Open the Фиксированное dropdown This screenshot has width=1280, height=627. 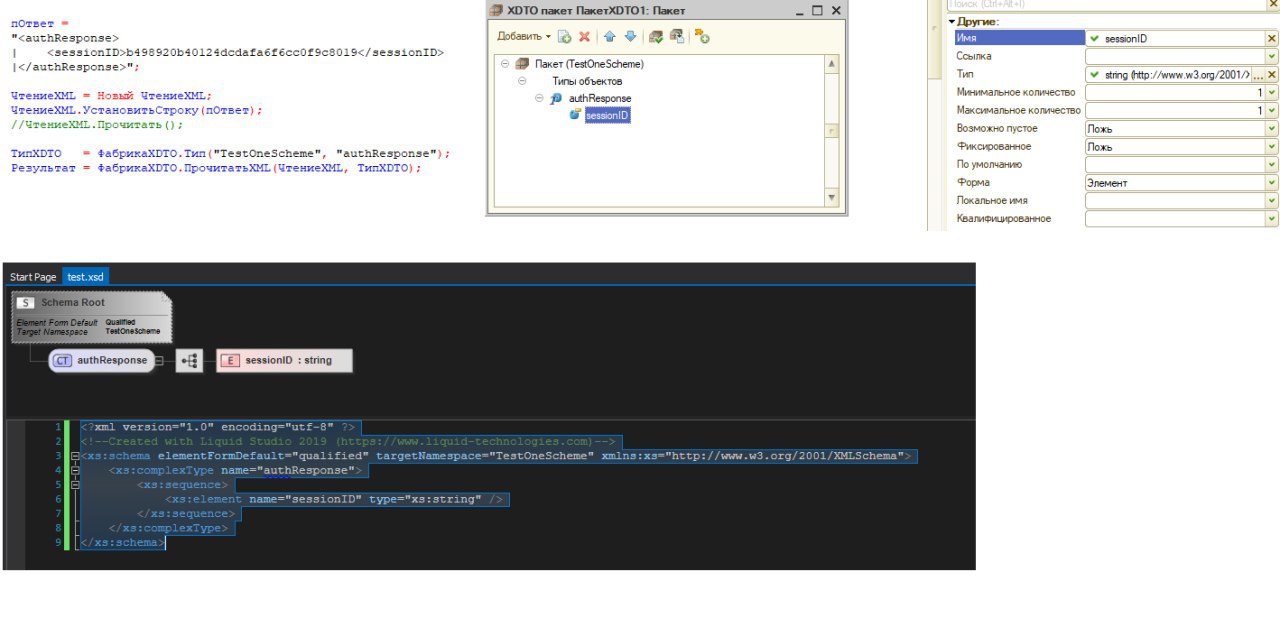coord(1272,146)
